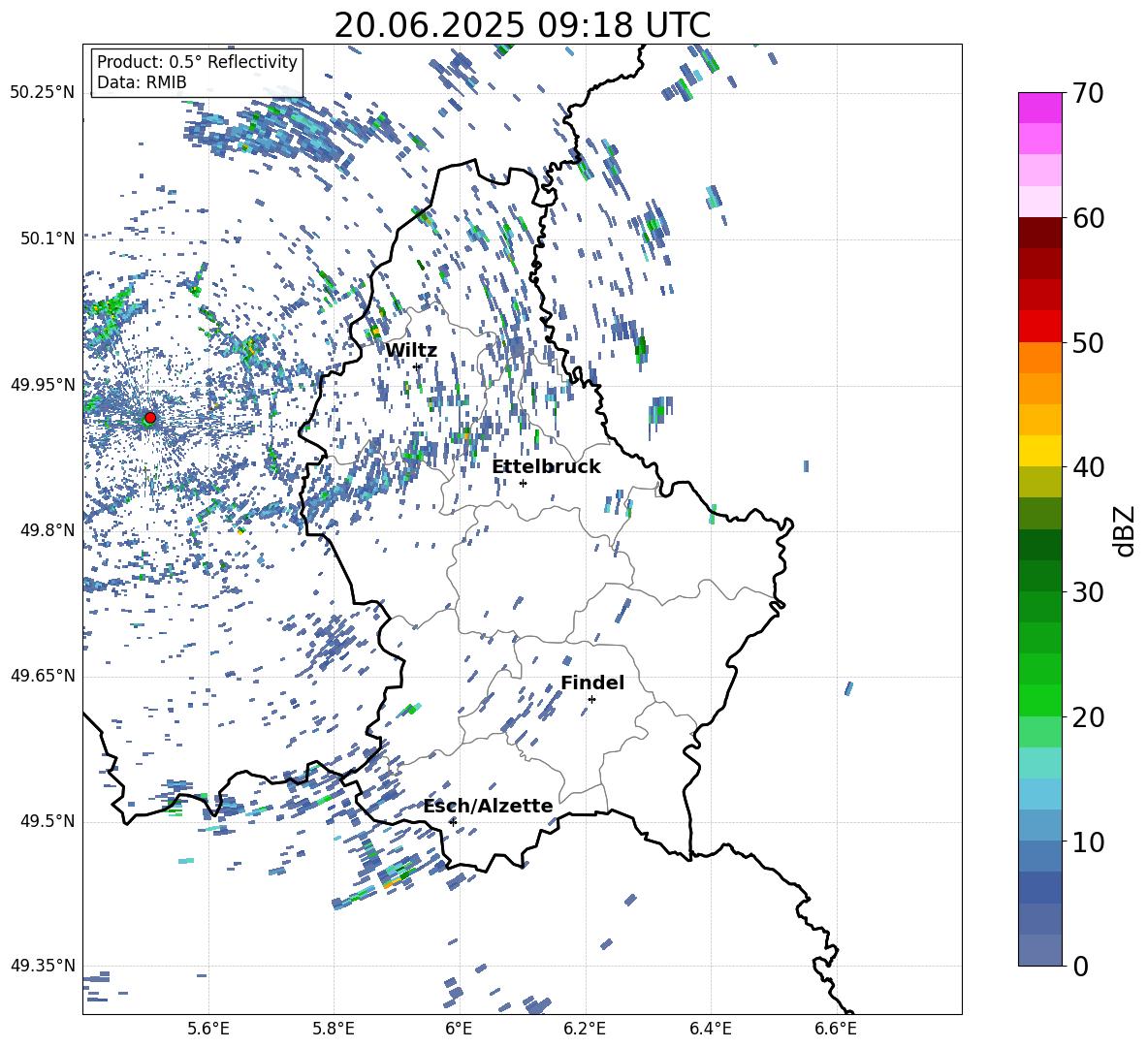Click the magenta top colorbar swatch
Viewport: 1148px width, 1048px height.
(1039, 108)
